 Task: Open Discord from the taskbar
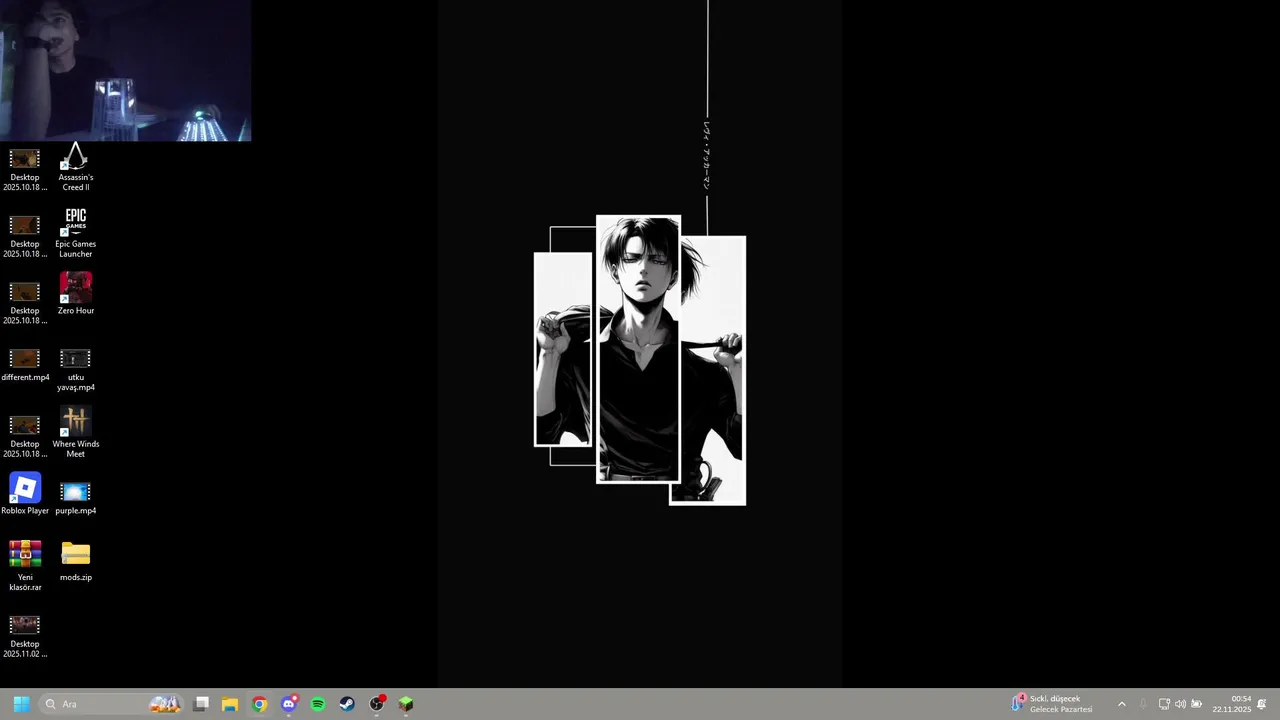[289, 704]
